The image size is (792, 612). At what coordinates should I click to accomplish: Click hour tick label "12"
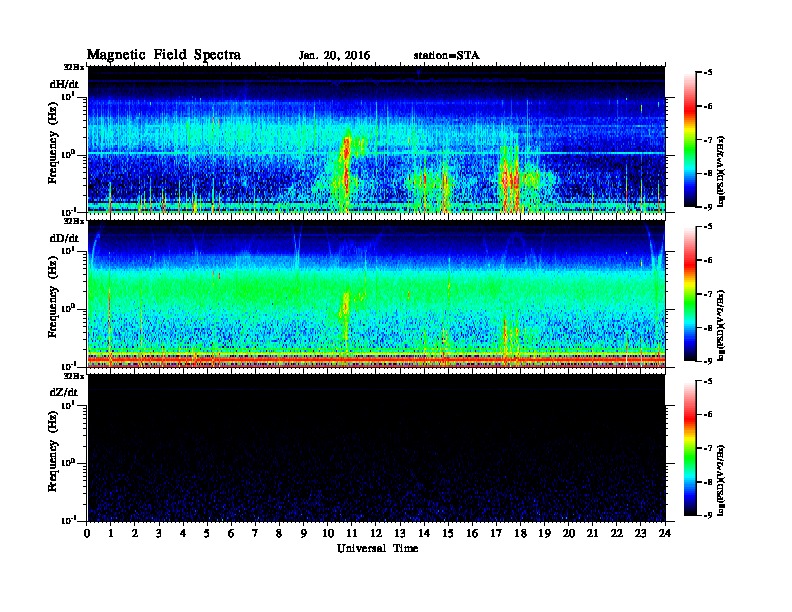click(x=376, y=533)
